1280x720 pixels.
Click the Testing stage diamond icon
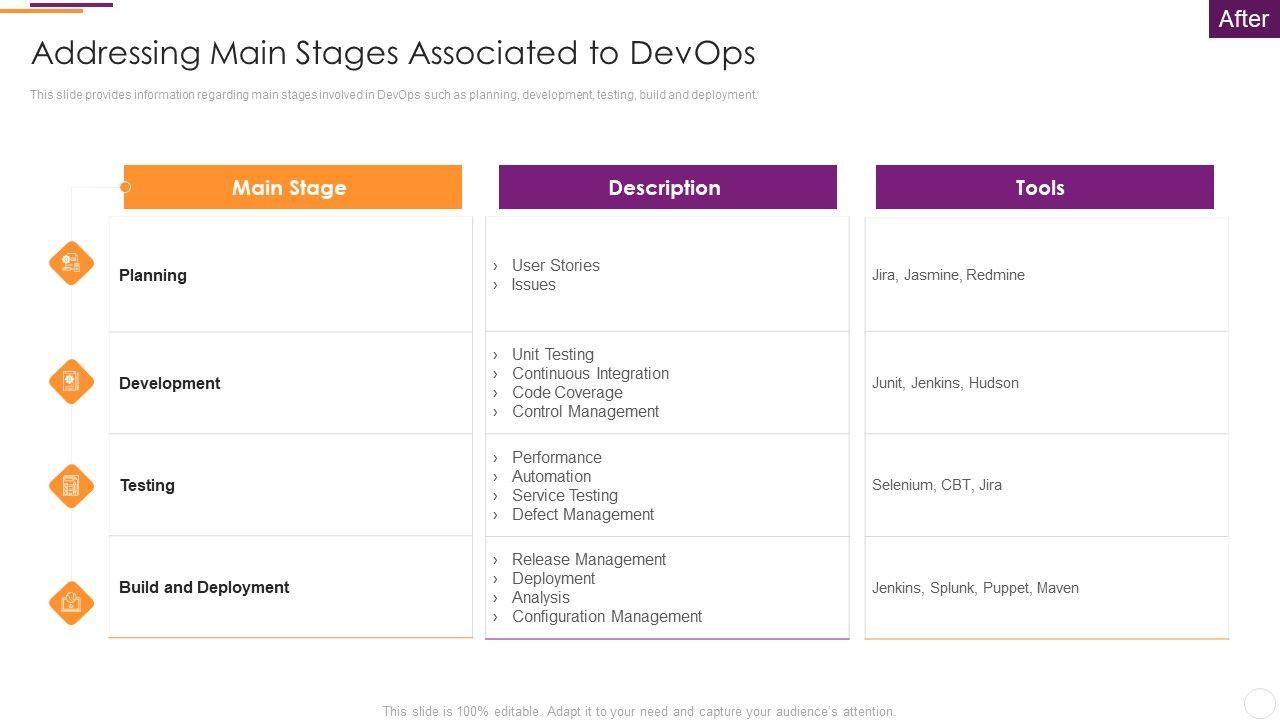click(x=71, y=486)
